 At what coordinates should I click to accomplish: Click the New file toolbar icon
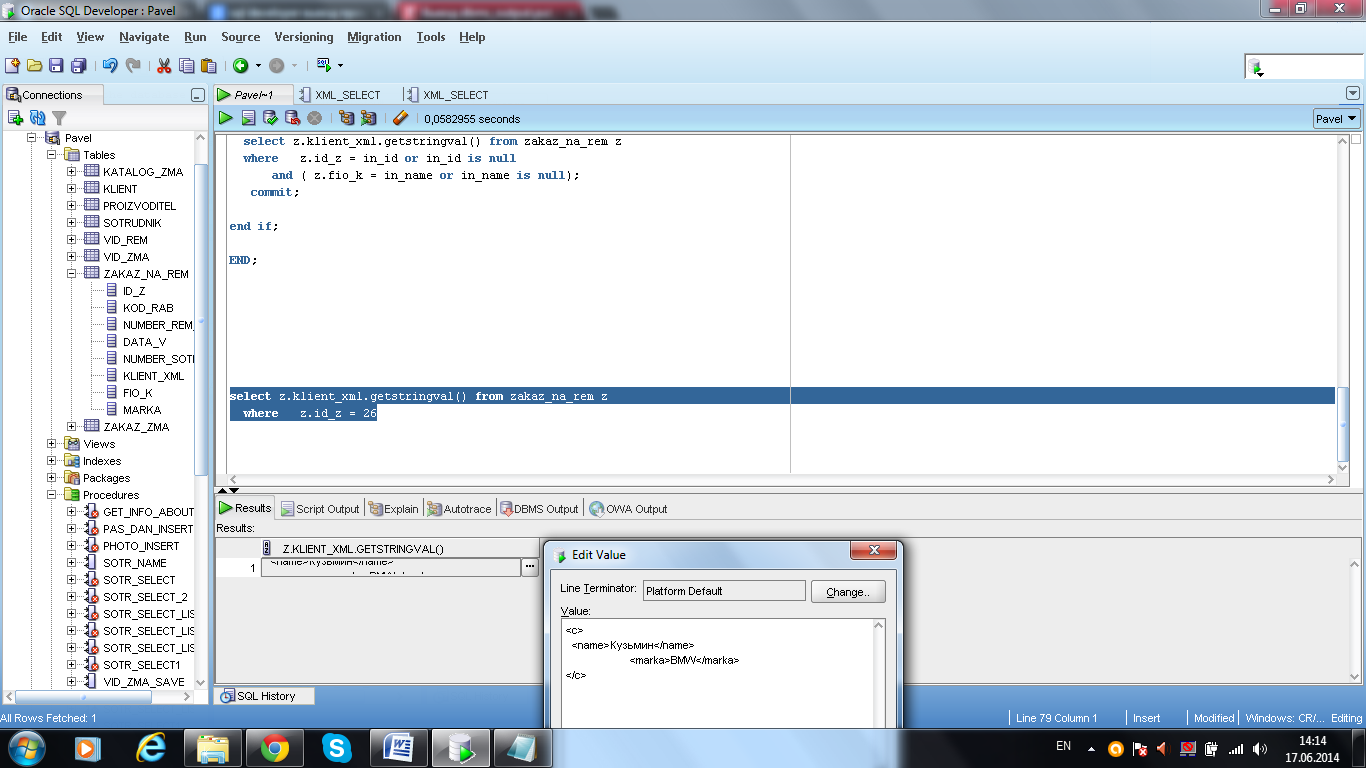coord(13,65)
